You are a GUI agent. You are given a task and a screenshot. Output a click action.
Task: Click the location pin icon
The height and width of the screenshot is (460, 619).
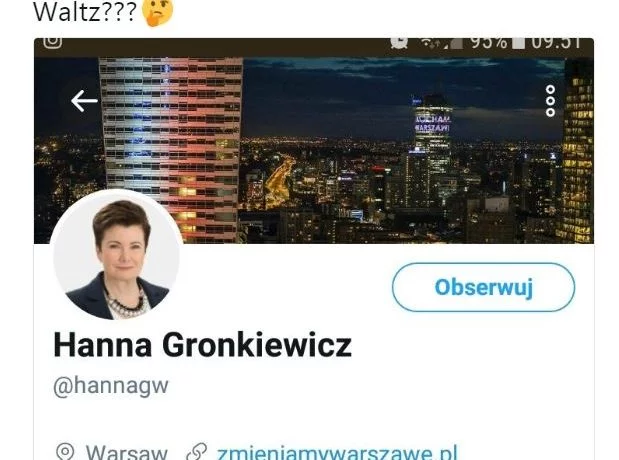tap(65, 452)
